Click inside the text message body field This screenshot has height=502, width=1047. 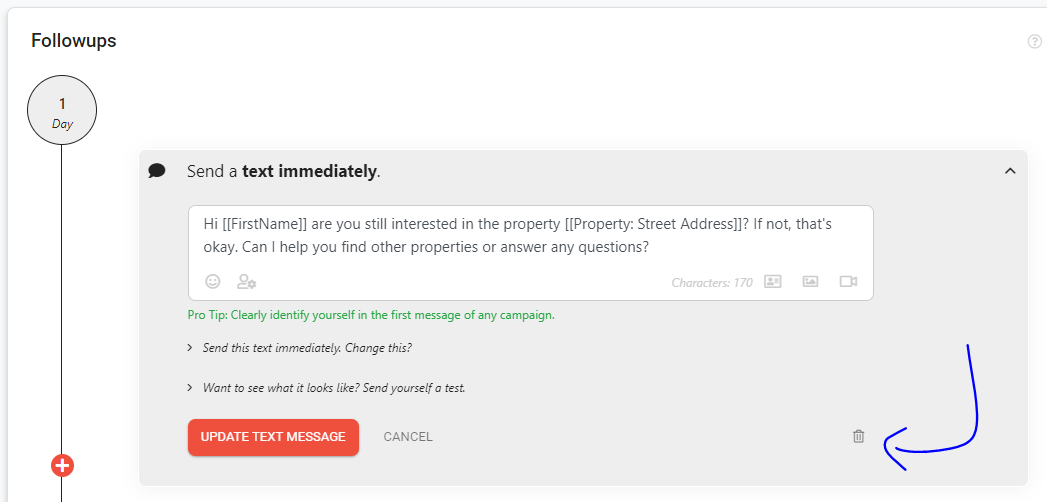click(x=530, y=236)
